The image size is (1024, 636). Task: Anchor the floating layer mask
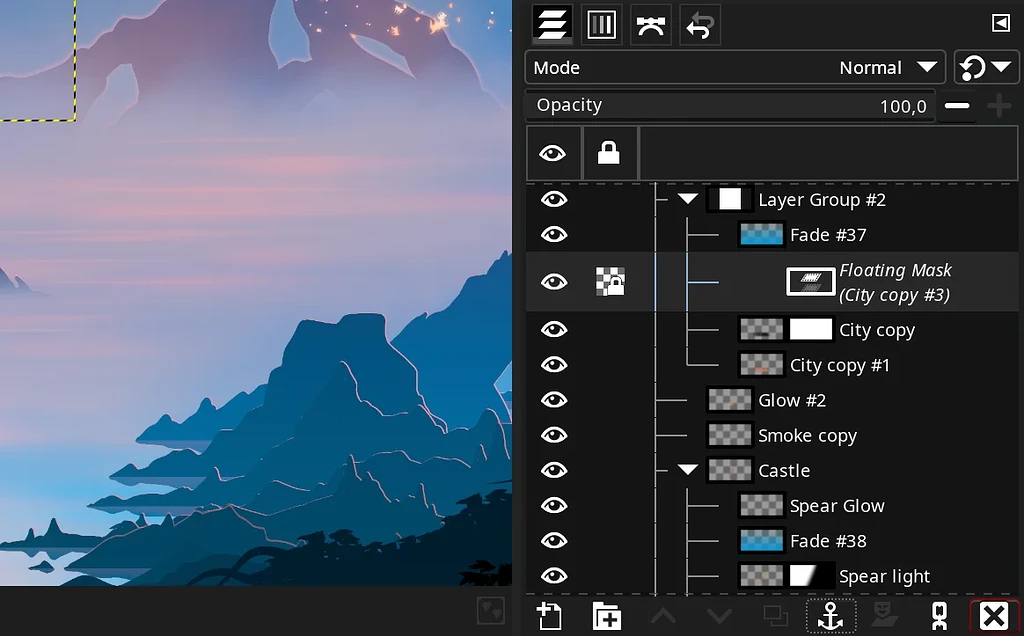[x=830, y=616]
